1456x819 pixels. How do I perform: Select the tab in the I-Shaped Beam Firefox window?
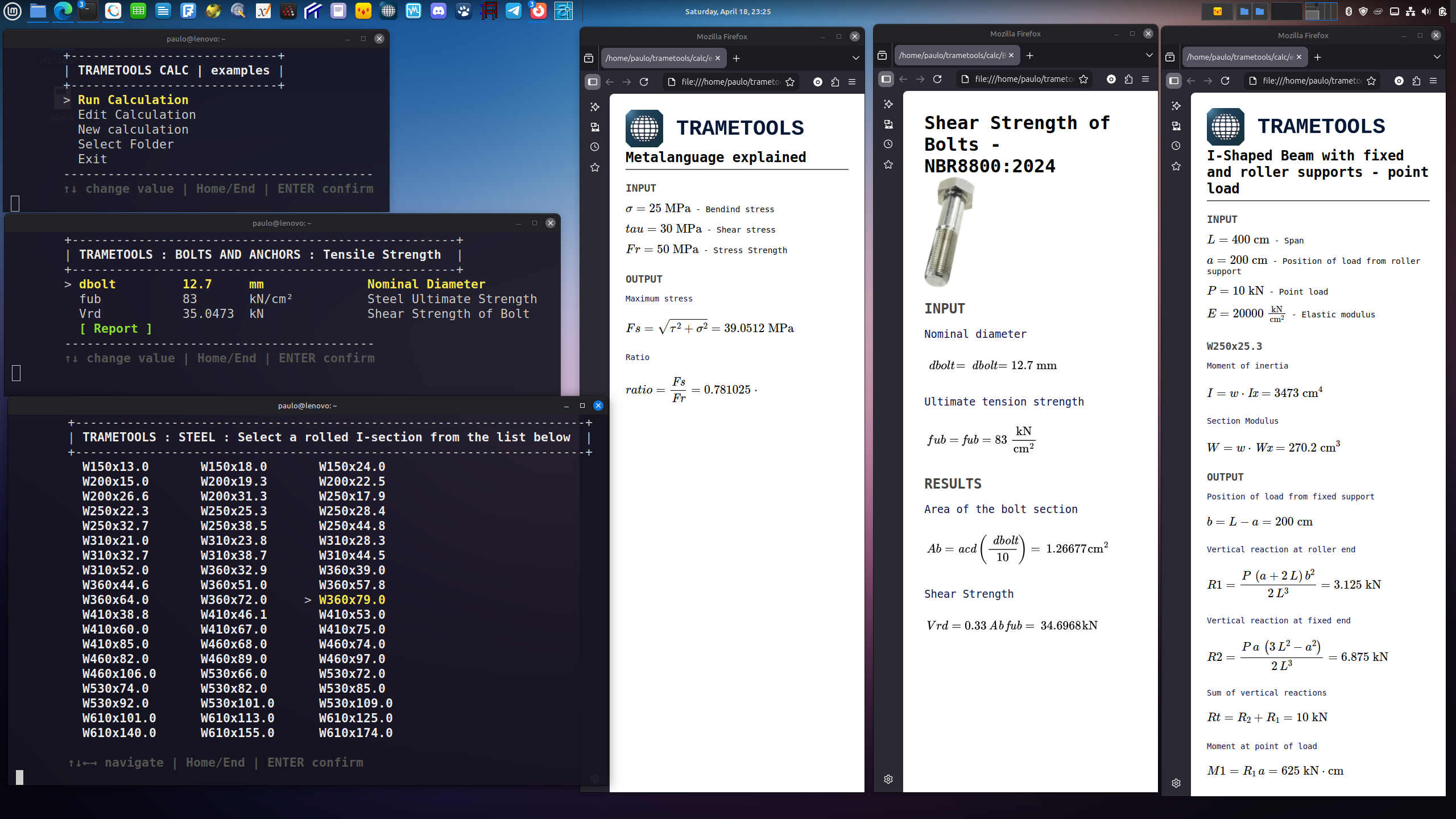[x=1240, y=57]
